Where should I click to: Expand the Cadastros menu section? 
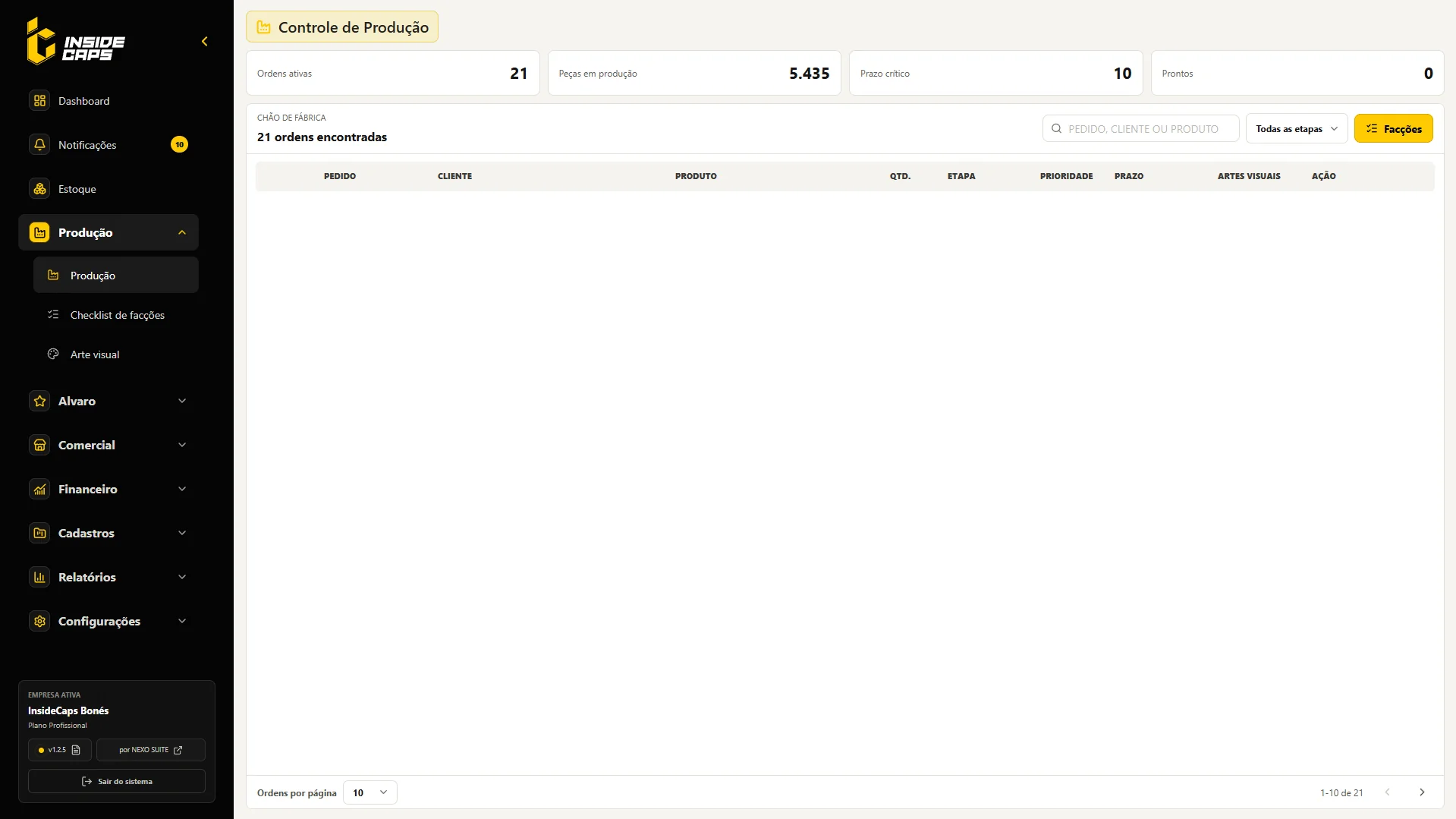(x=108, y=534)
